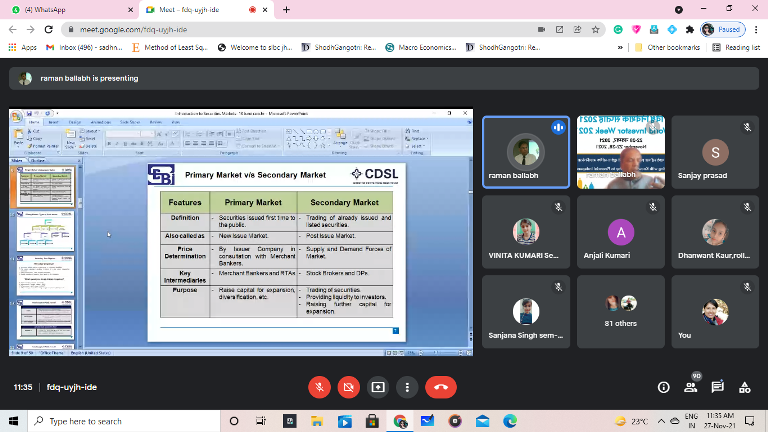Screen dimensions: 768x432
Task: Open Task View from the taskbar
Action: pyautogui.click(x=261, y=421)
